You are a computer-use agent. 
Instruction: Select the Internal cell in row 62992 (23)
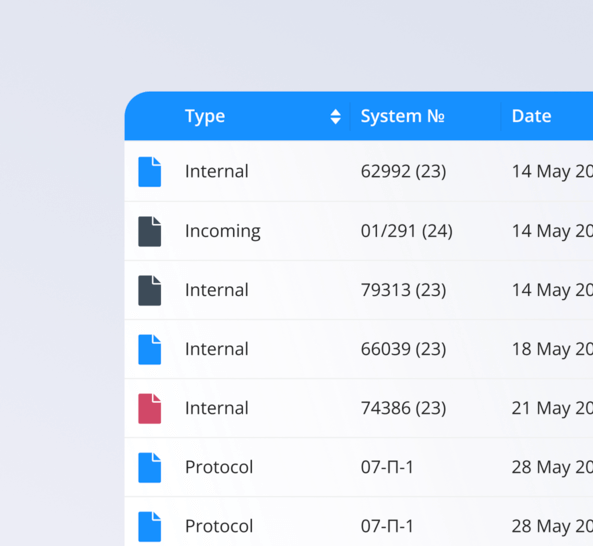217,171
